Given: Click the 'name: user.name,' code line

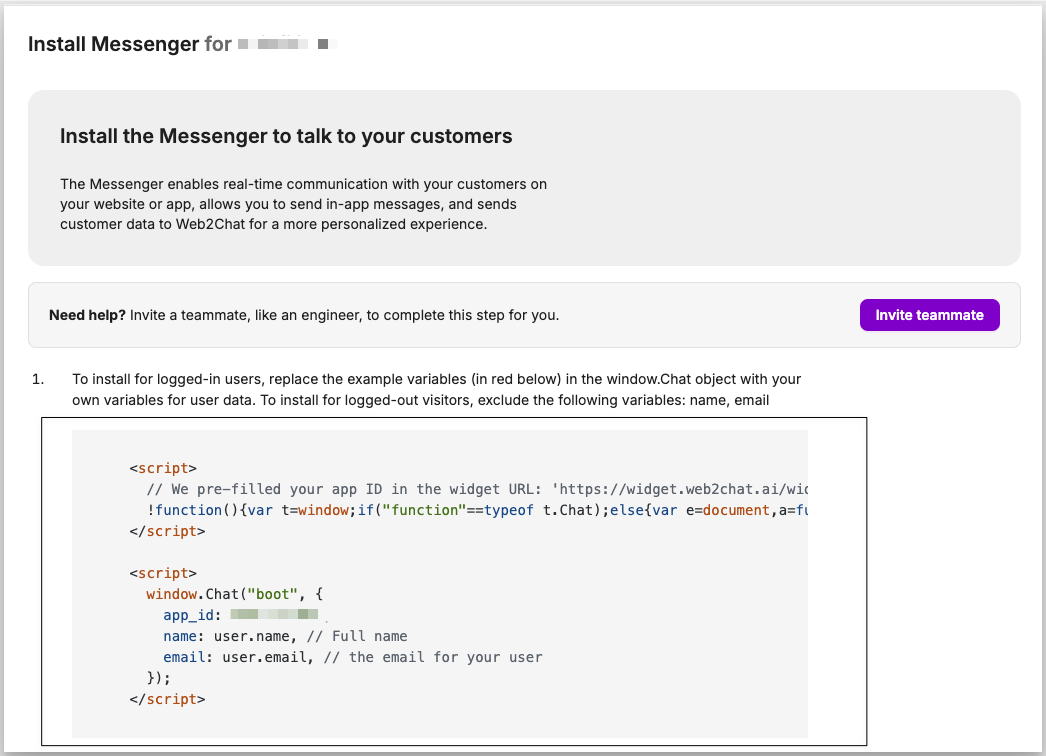Looking at the screenshot, I should pyautogui.click(x=286, y=636).
